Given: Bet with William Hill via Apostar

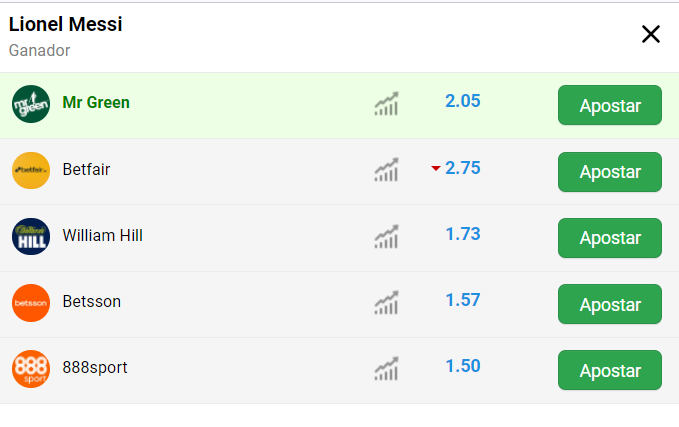Looking at the screenshot, I should tap(610, 238).
